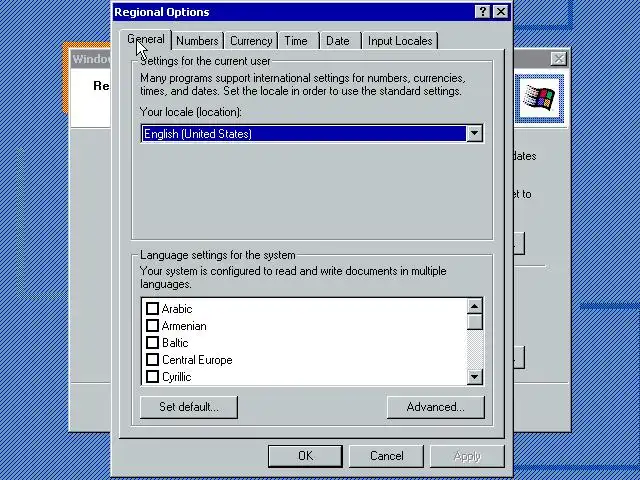Check the Arabic language checkbox
This screenshot has width=640, height=480.
152,309
